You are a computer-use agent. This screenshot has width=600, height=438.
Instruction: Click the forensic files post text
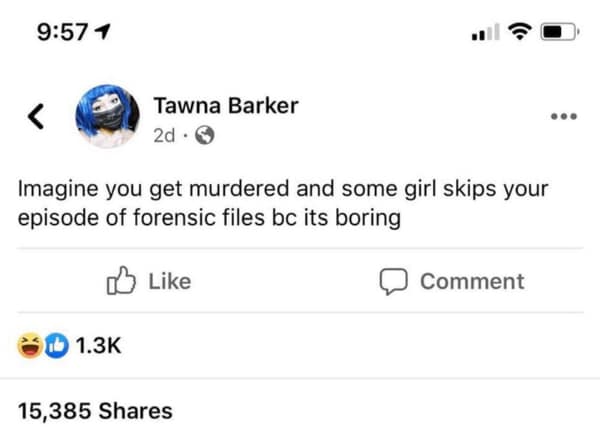click(x=284, y=202)
